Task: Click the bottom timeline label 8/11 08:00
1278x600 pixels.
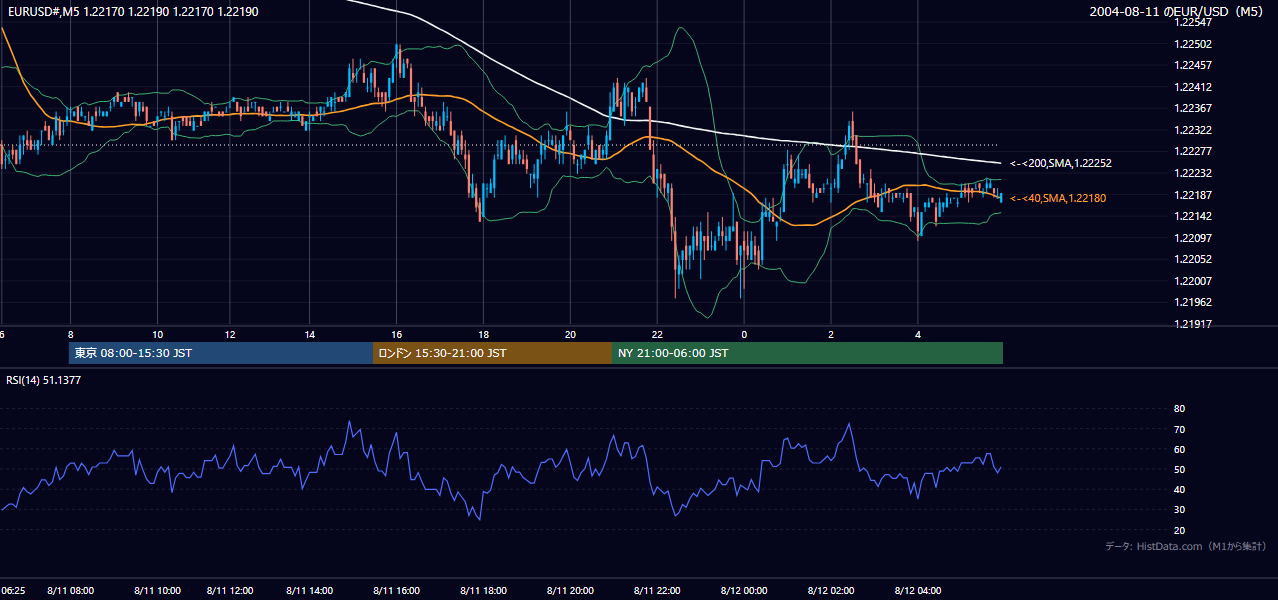Action: coord(70,590)
